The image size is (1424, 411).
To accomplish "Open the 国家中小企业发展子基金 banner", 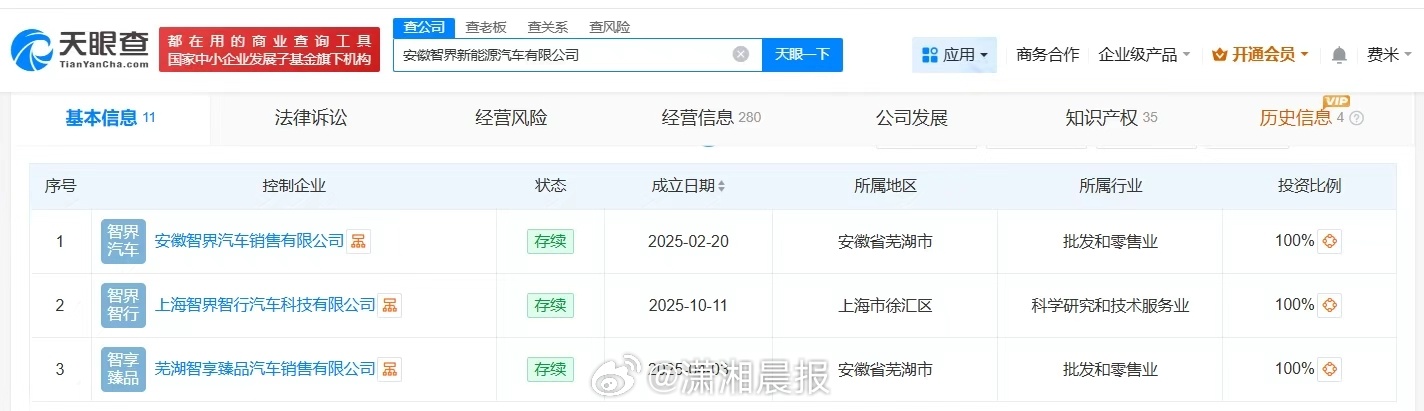I will (269, 49).
